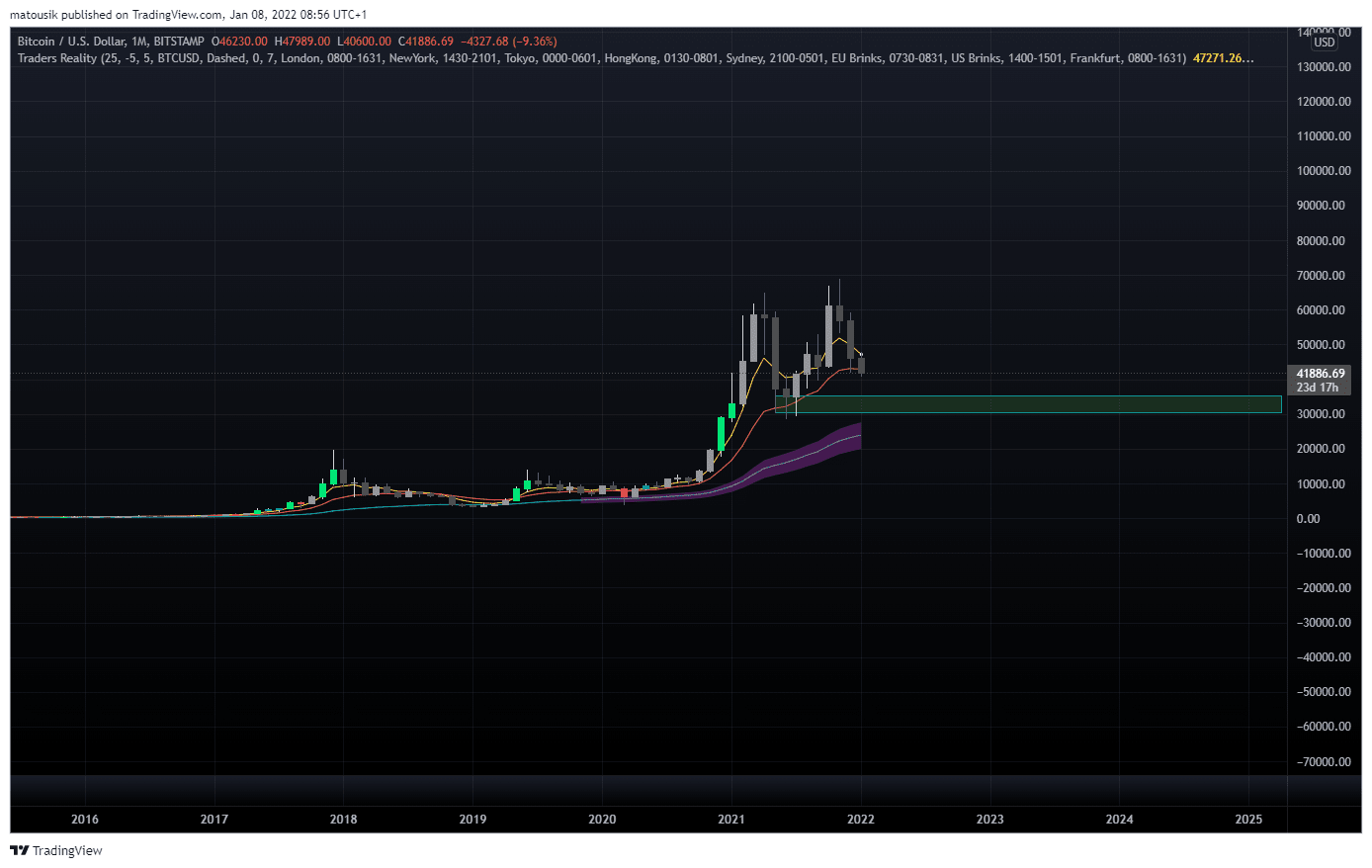
Task: Click the TradingView text at bottom left
Action: click(x=67, y=851)
